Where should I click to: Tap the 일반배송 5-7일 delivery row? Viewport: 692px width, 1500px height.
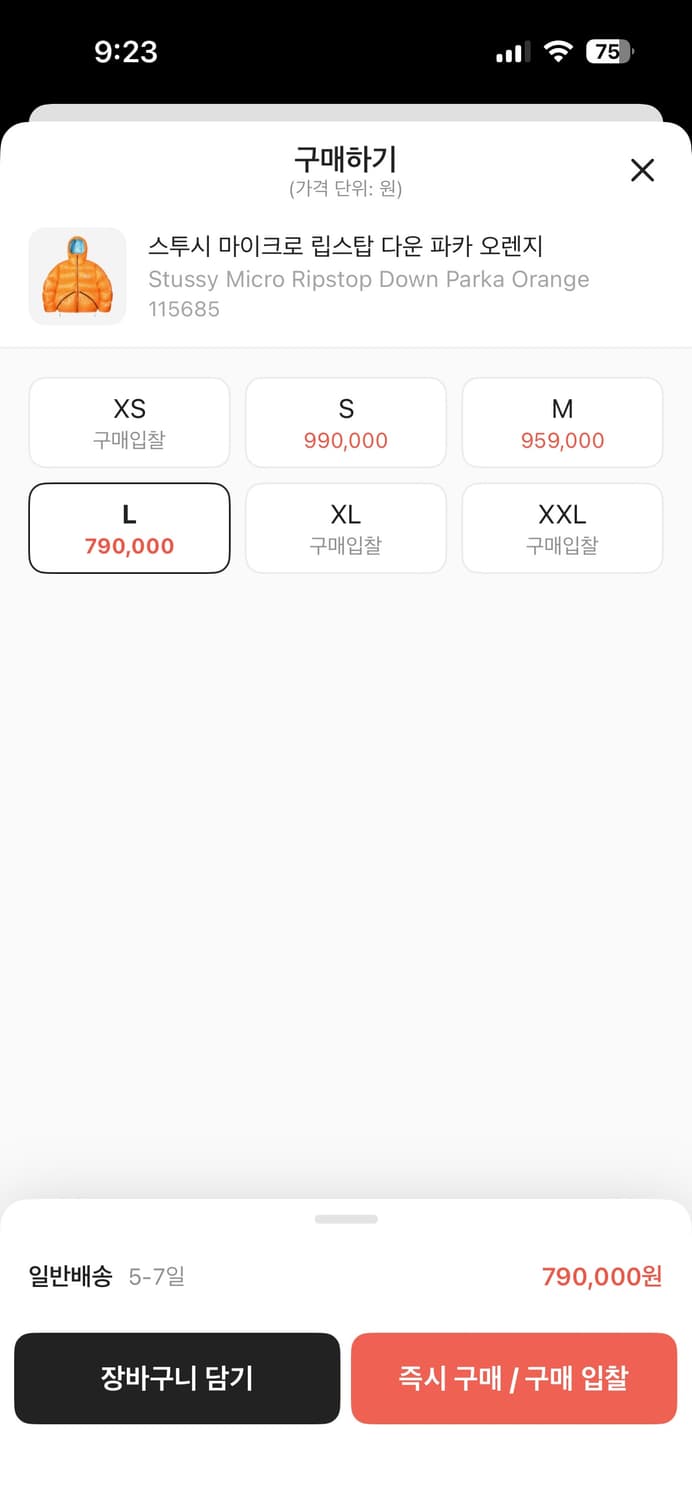pyautogui.click(x=107, y=1276)
